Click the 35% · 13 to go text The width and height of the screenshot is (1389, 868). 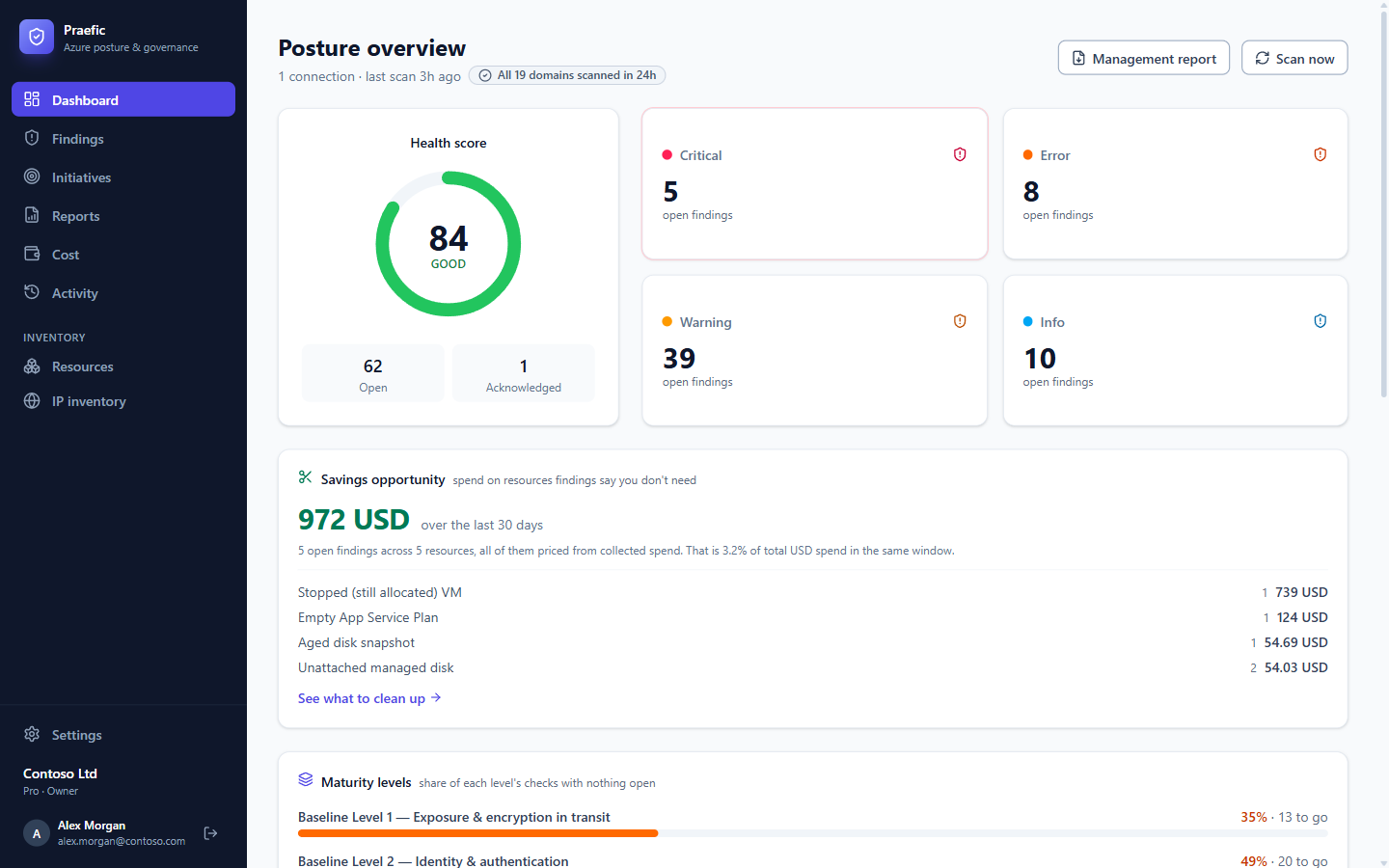(1284, 817)
